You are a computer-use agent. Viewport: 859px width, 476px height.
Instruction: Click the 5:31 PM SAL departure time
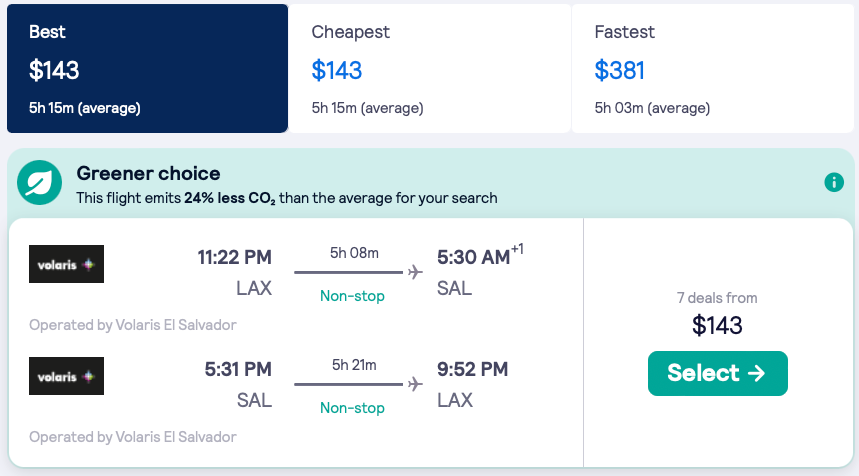click(238, 370)
